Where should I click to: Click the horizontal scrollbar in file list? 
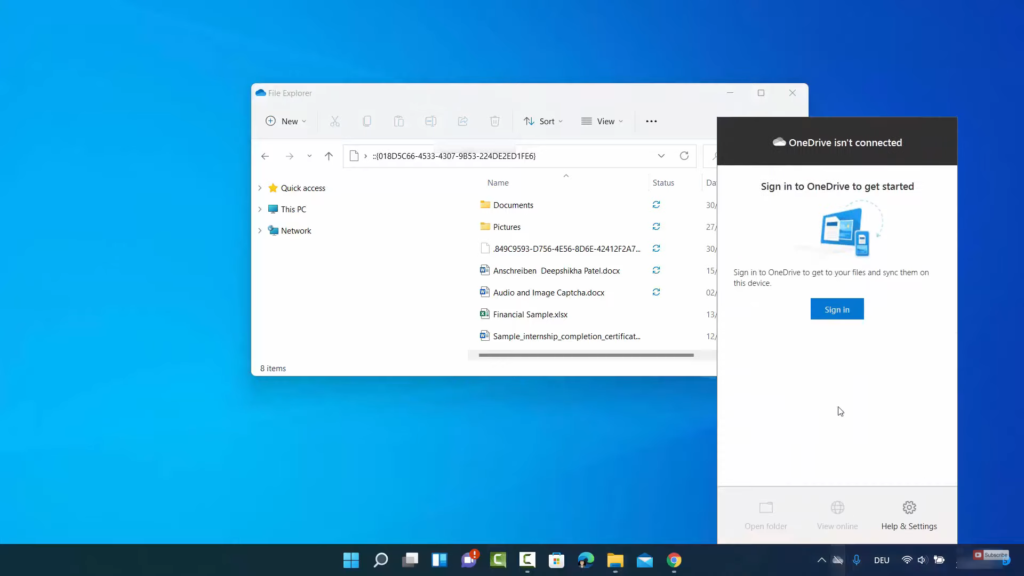[586, 355]
